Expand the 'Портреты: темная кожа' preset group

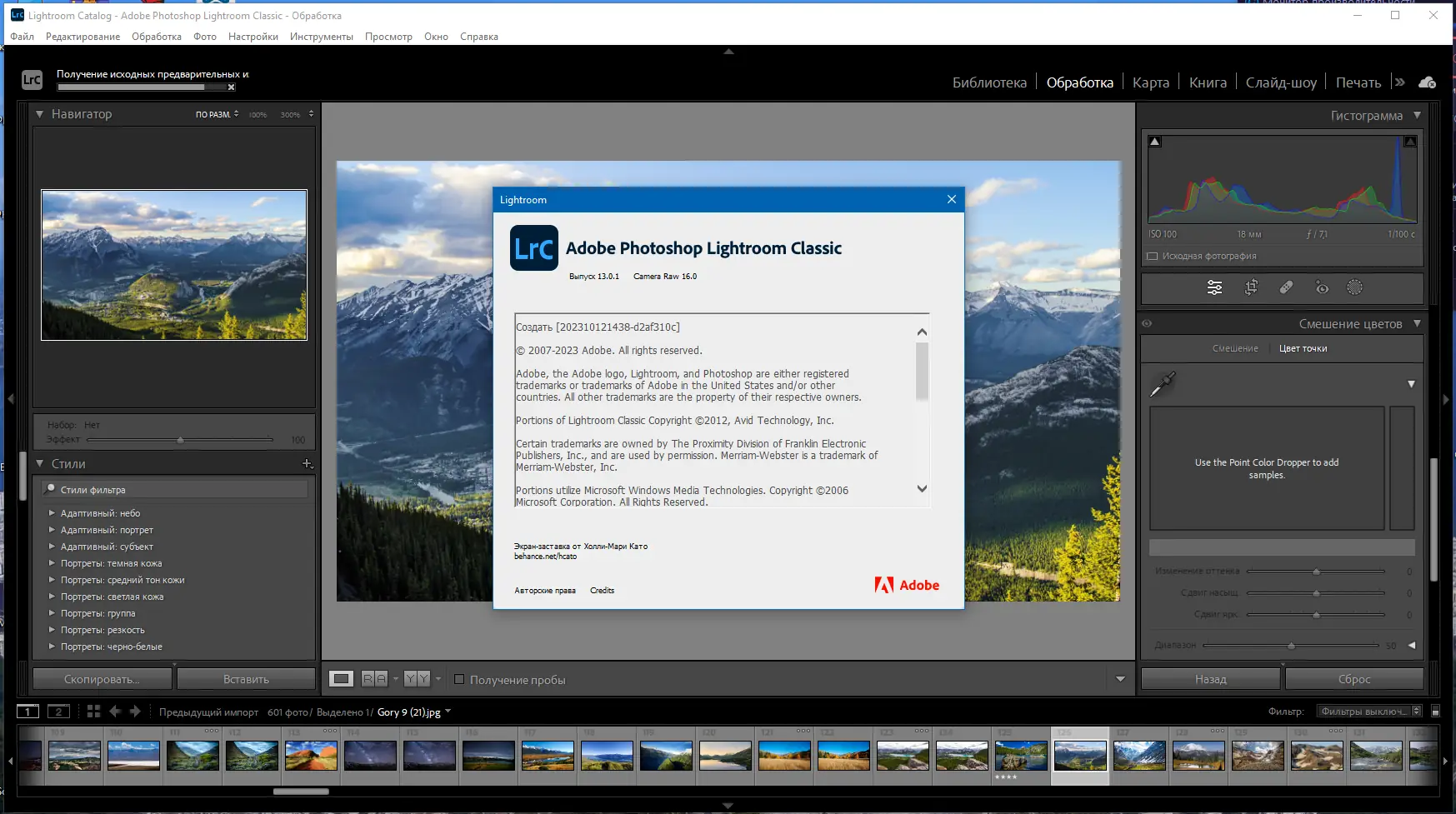point(52,563)
